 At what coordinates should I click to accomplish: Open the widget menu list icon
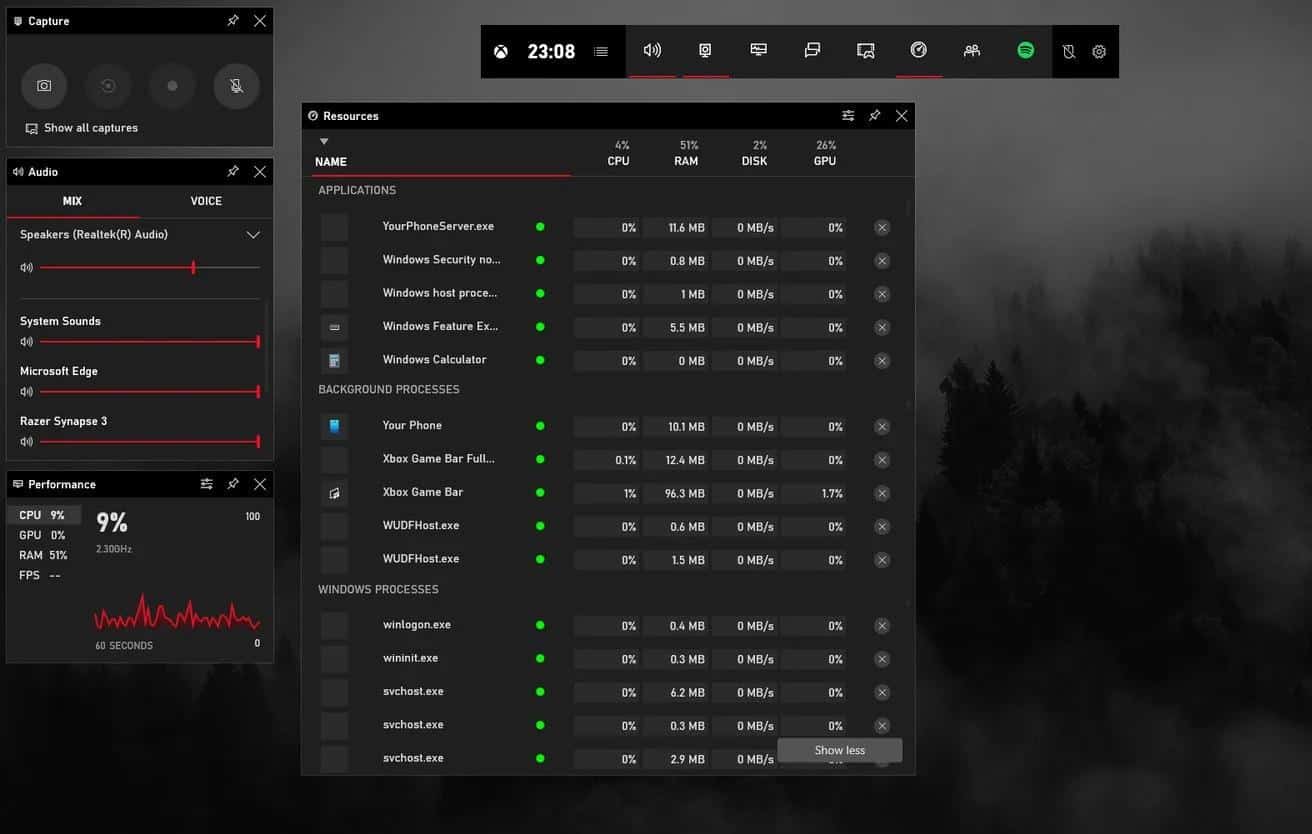coord(600,51)
